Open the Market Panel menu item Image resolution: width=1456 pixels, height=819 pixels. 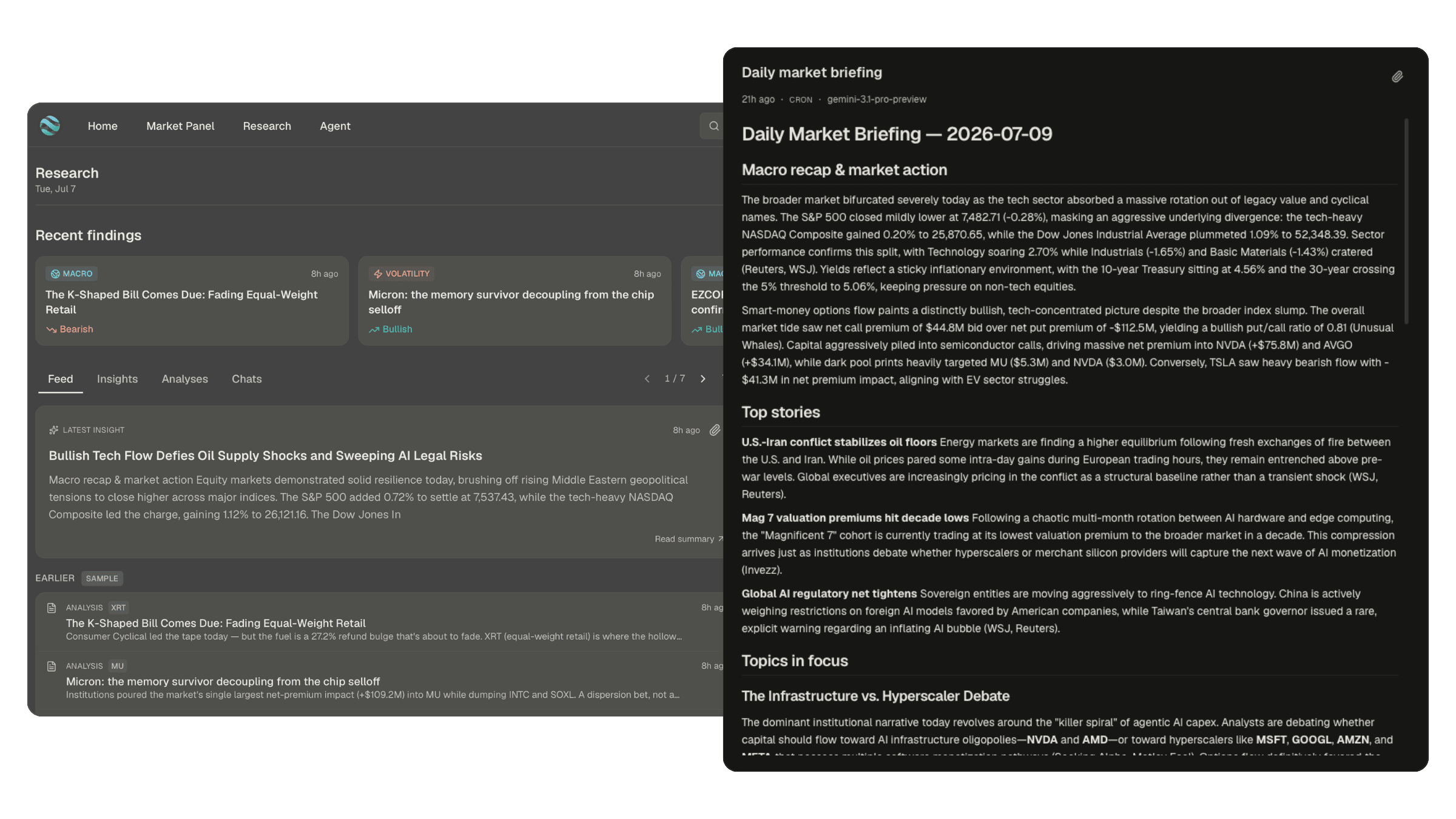[x=180, y=126]
